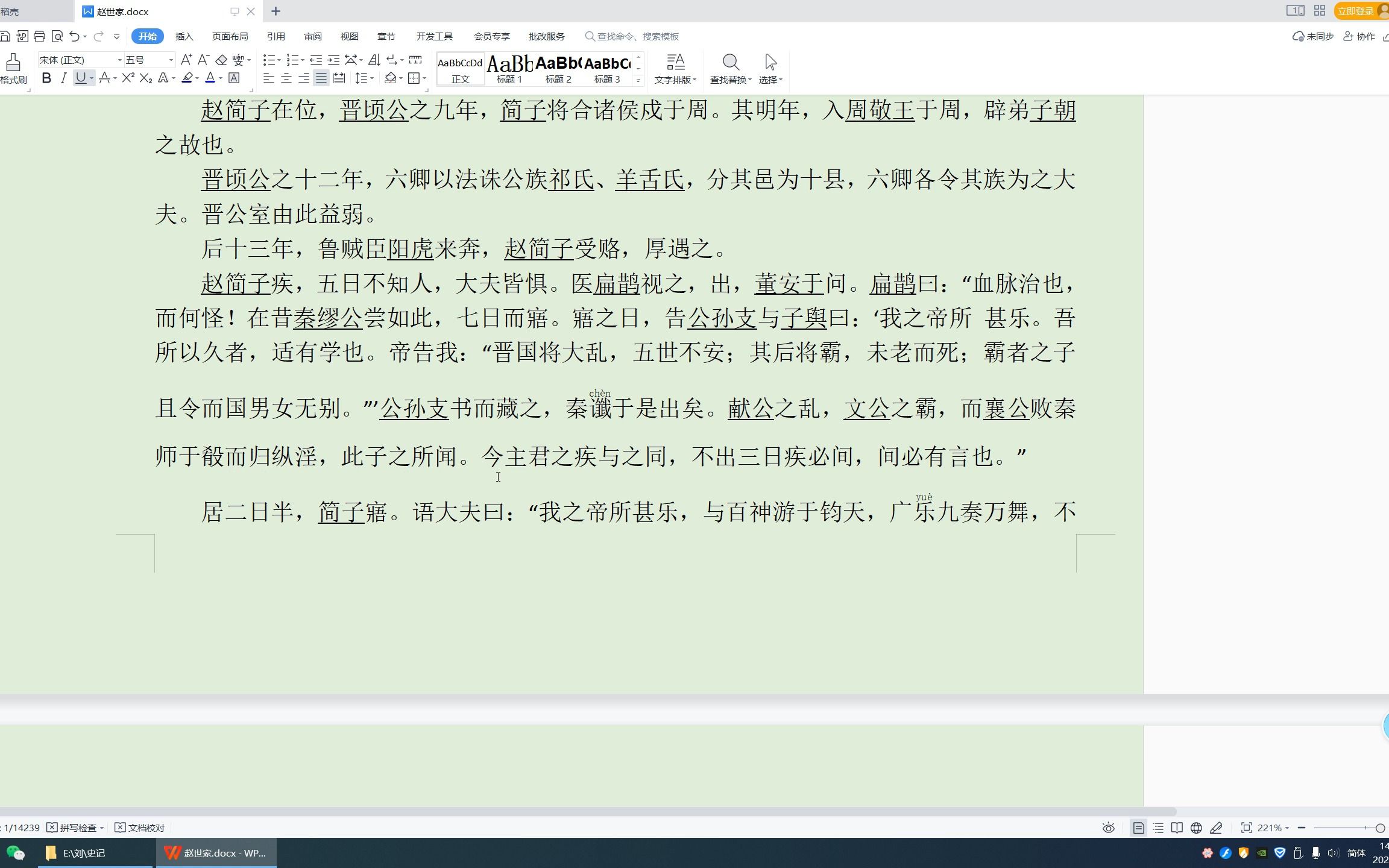Expand the styles gallery arrow
1389x868 pixels.
(x=638, y=80)
